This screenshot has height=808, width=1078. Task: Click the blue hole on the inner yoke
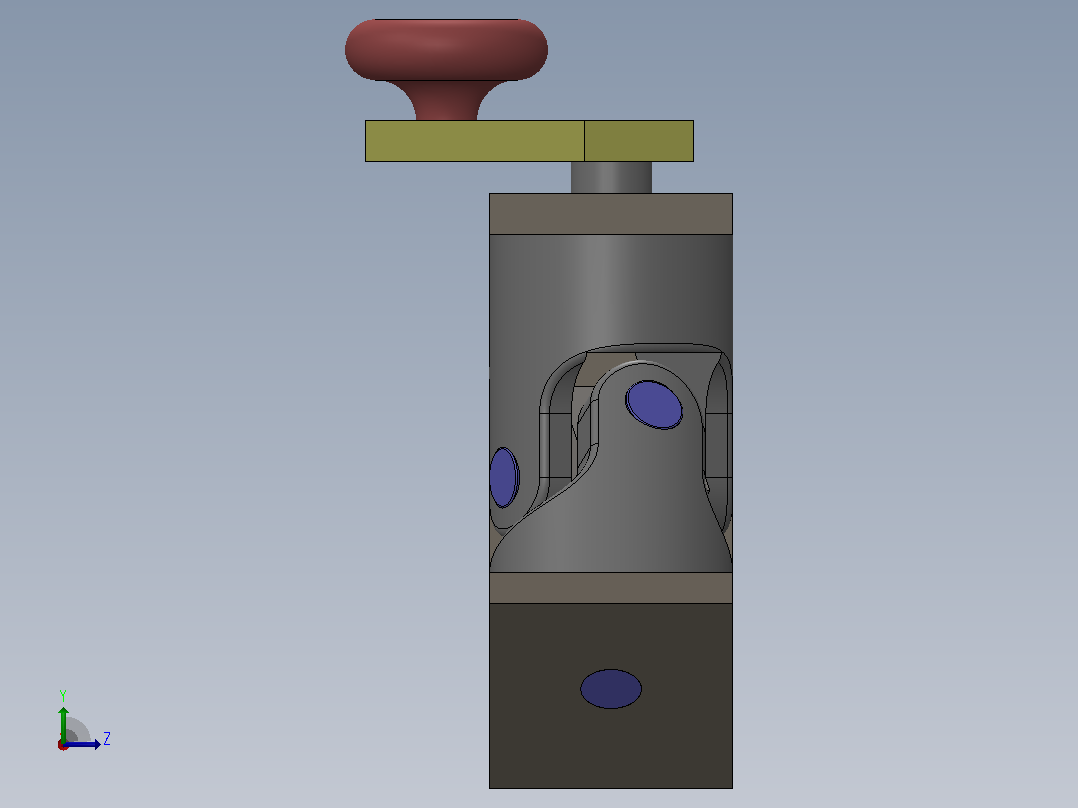click(x=654, y=405)
